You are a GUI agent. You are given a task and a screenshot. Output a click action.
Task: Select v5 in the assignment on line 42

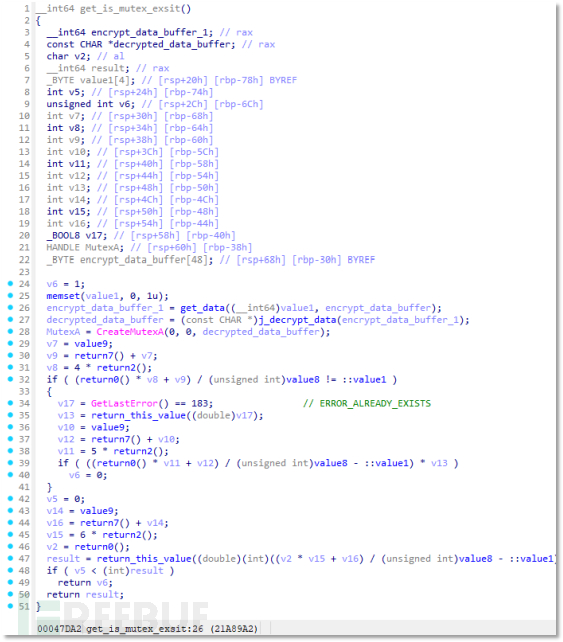52,499
